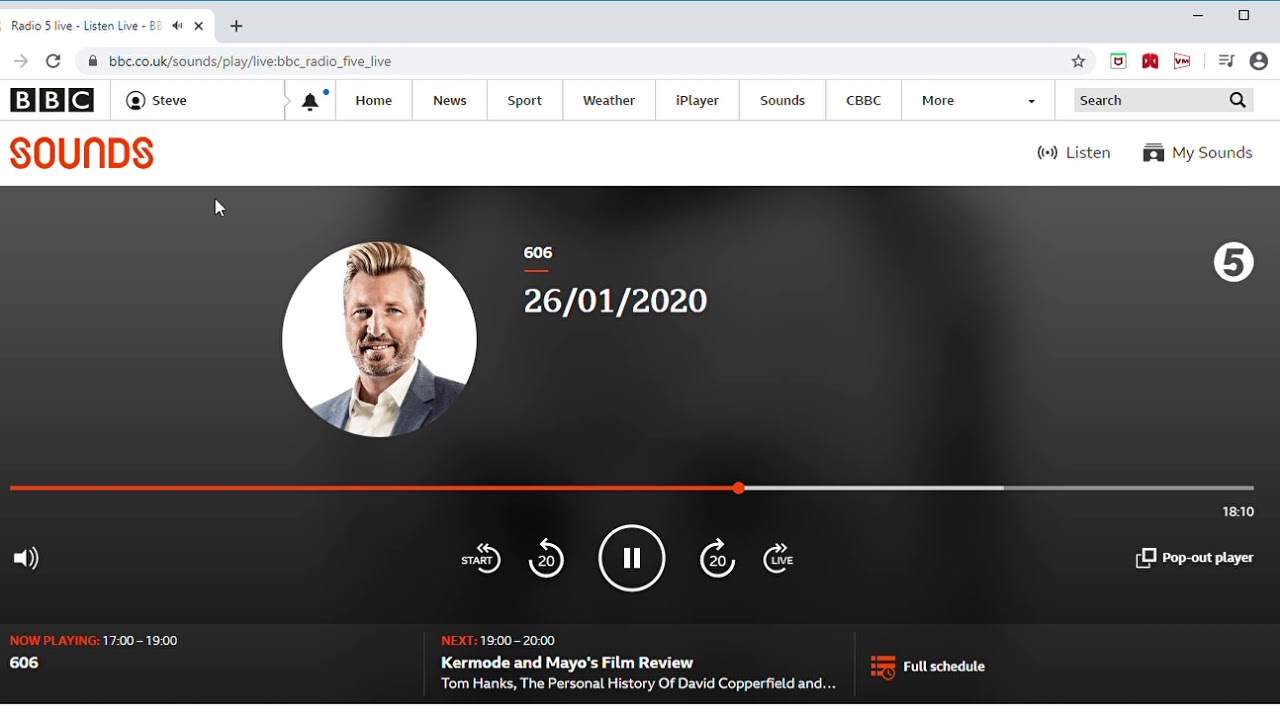The height and width of the screenshot is (720, 1280).
Task: Open the browser media control icon
Action: [x=1226, y=61]
